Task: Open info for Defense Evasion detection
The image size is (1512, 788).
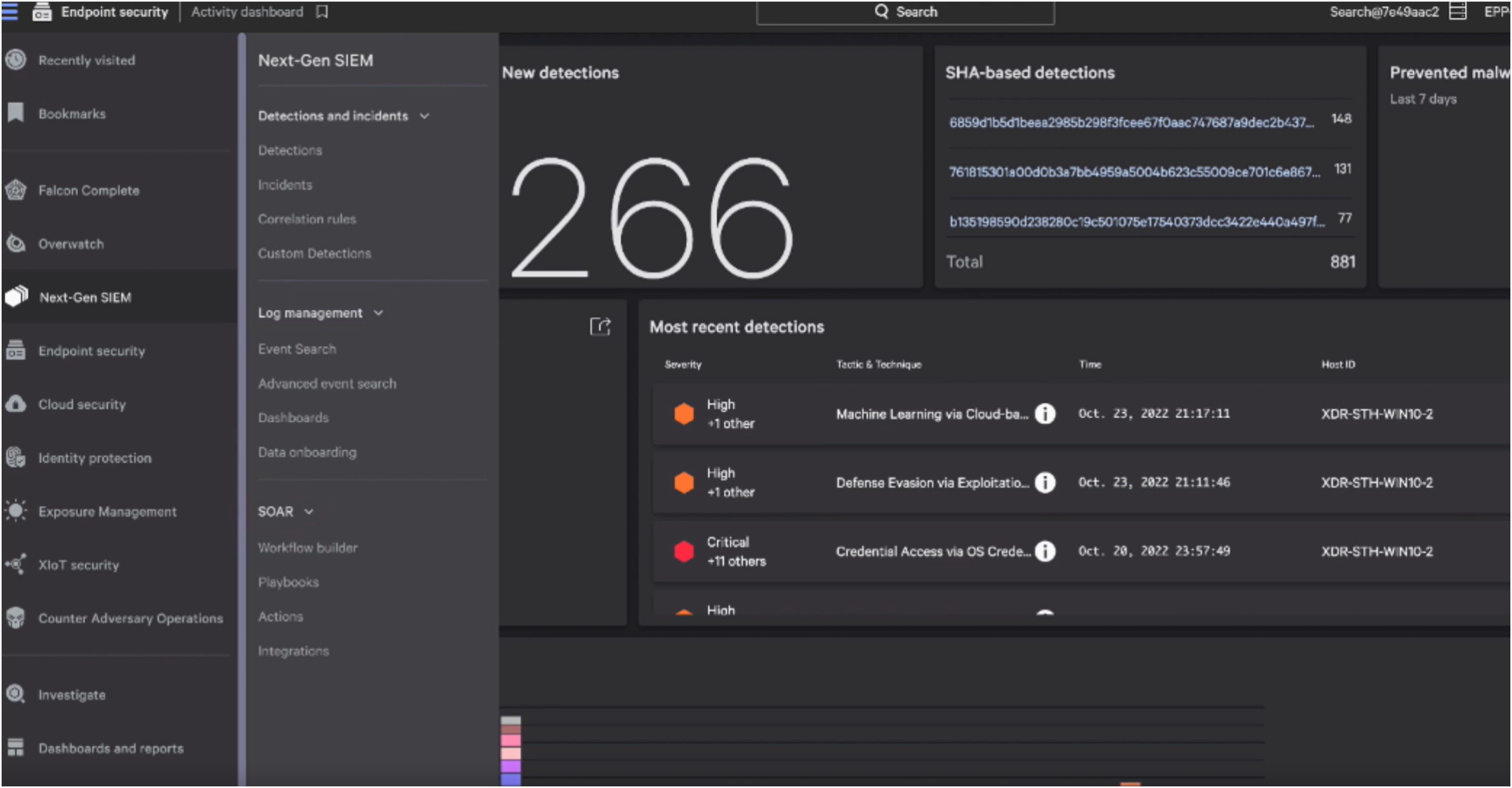Action: click(1045, 482)
